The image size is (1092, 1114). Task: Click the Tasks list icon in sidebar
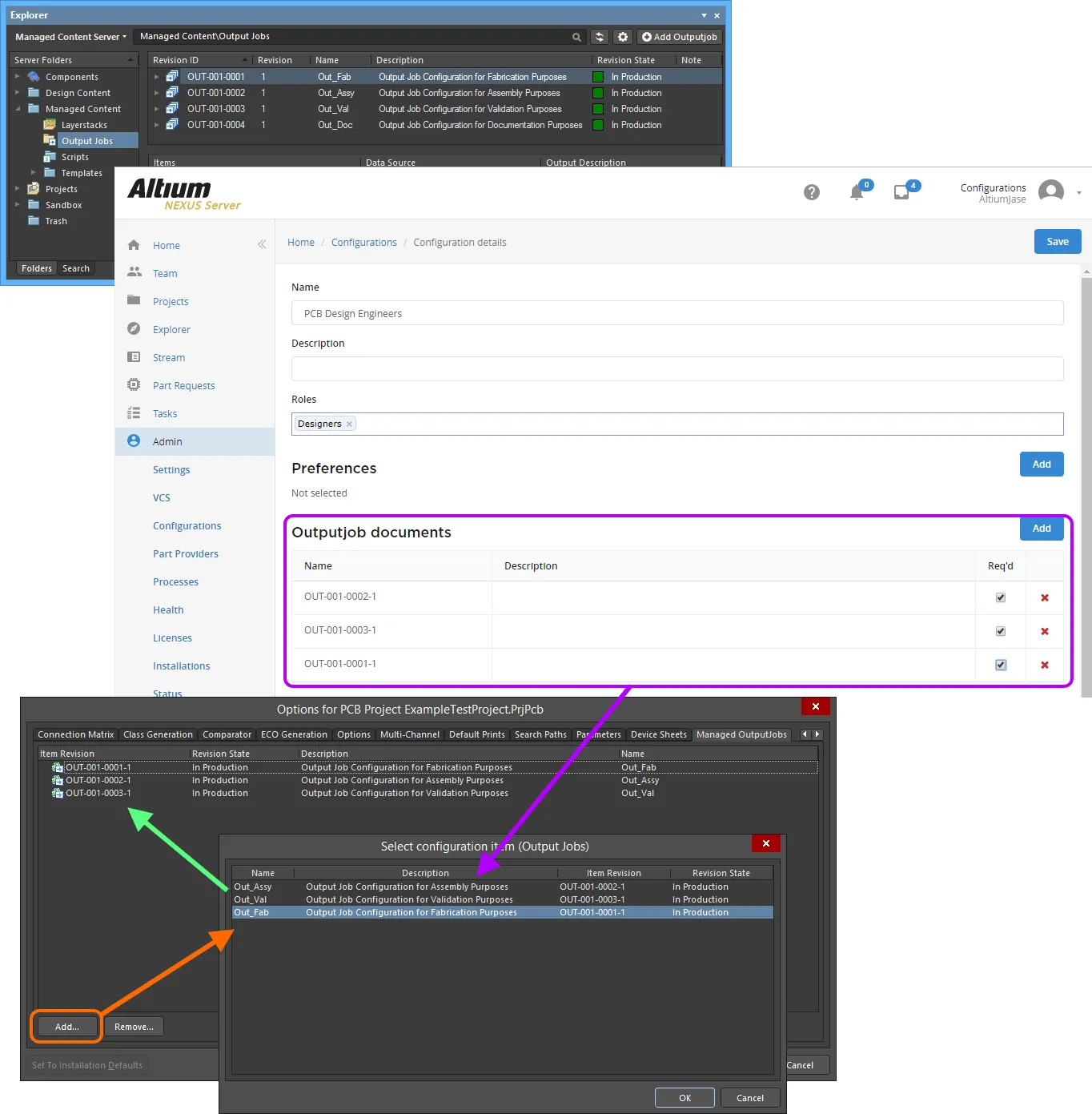click(x=134, y=412)
